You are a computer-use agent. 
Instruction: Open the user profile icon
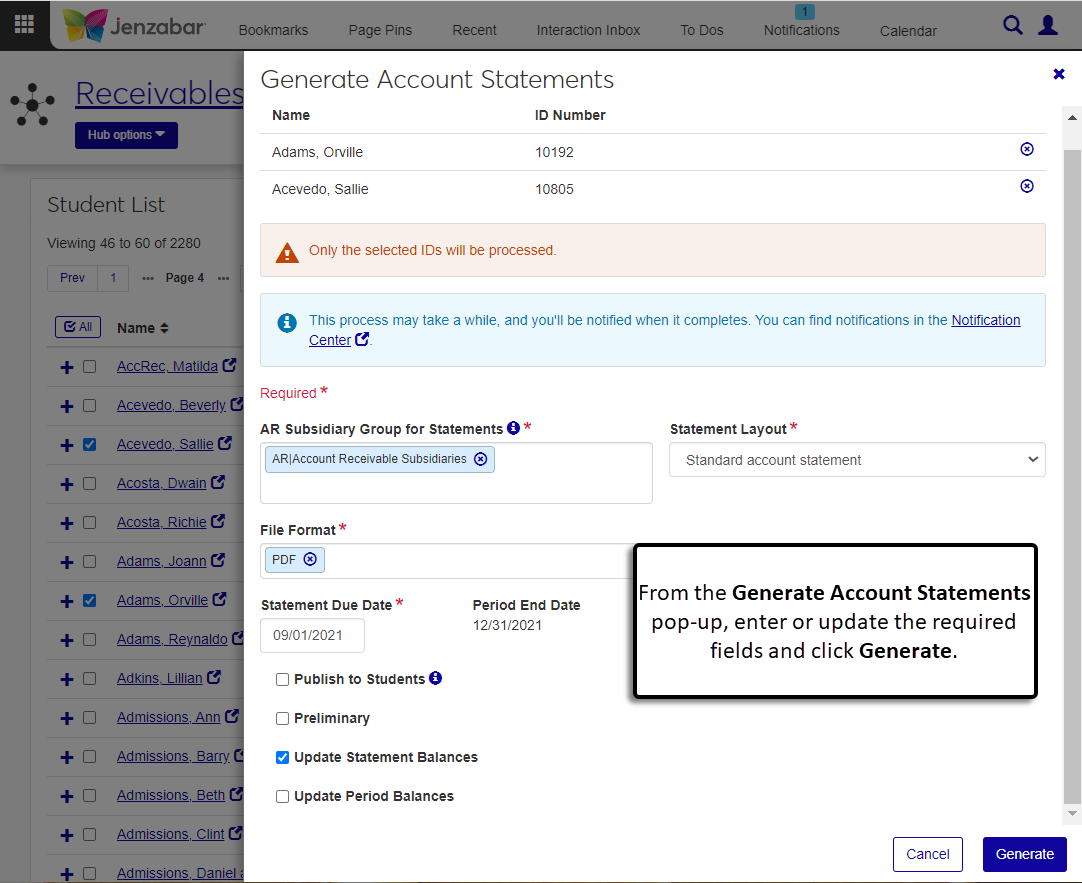1048,26
